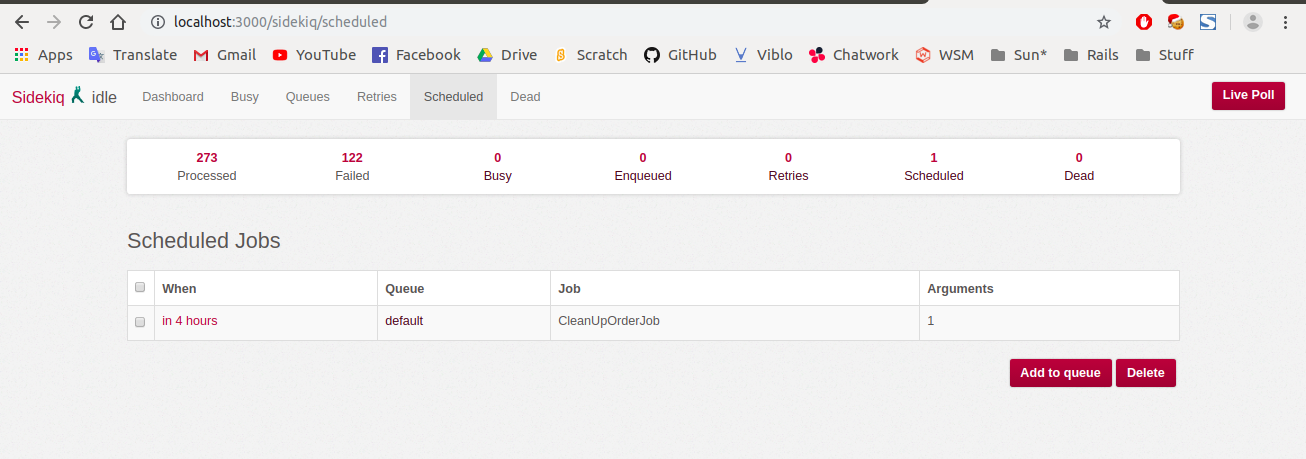
Task: Click the red Delete button
Action: coord(1145,373)
